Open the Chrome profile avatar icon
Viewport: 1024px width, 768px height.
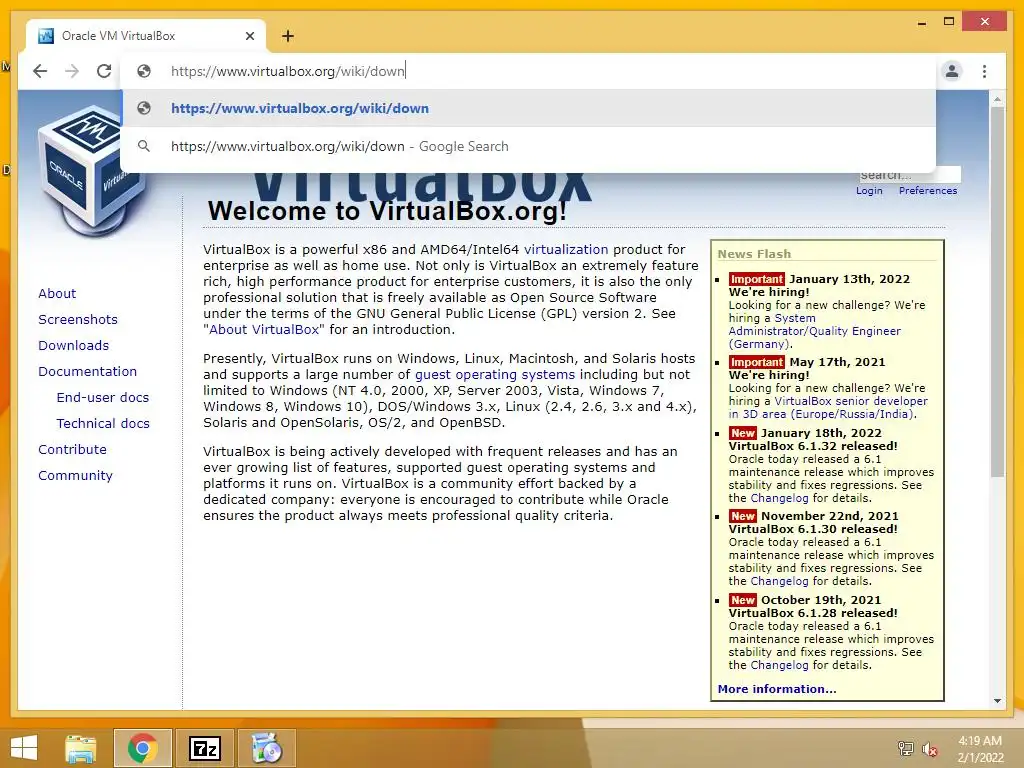point(952,71)
